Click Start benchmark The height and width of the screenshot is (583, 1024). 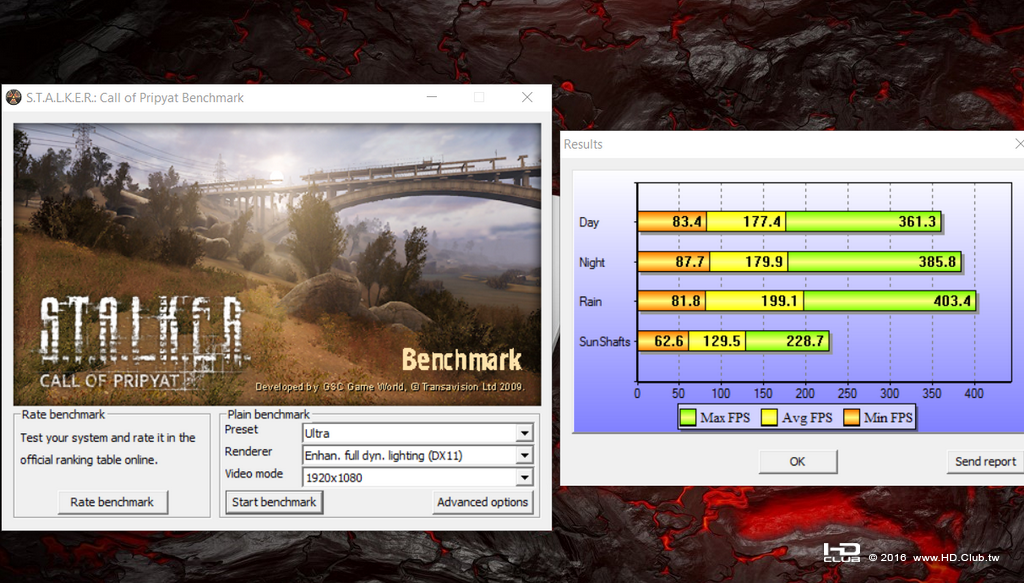click(x=274, y=502)
